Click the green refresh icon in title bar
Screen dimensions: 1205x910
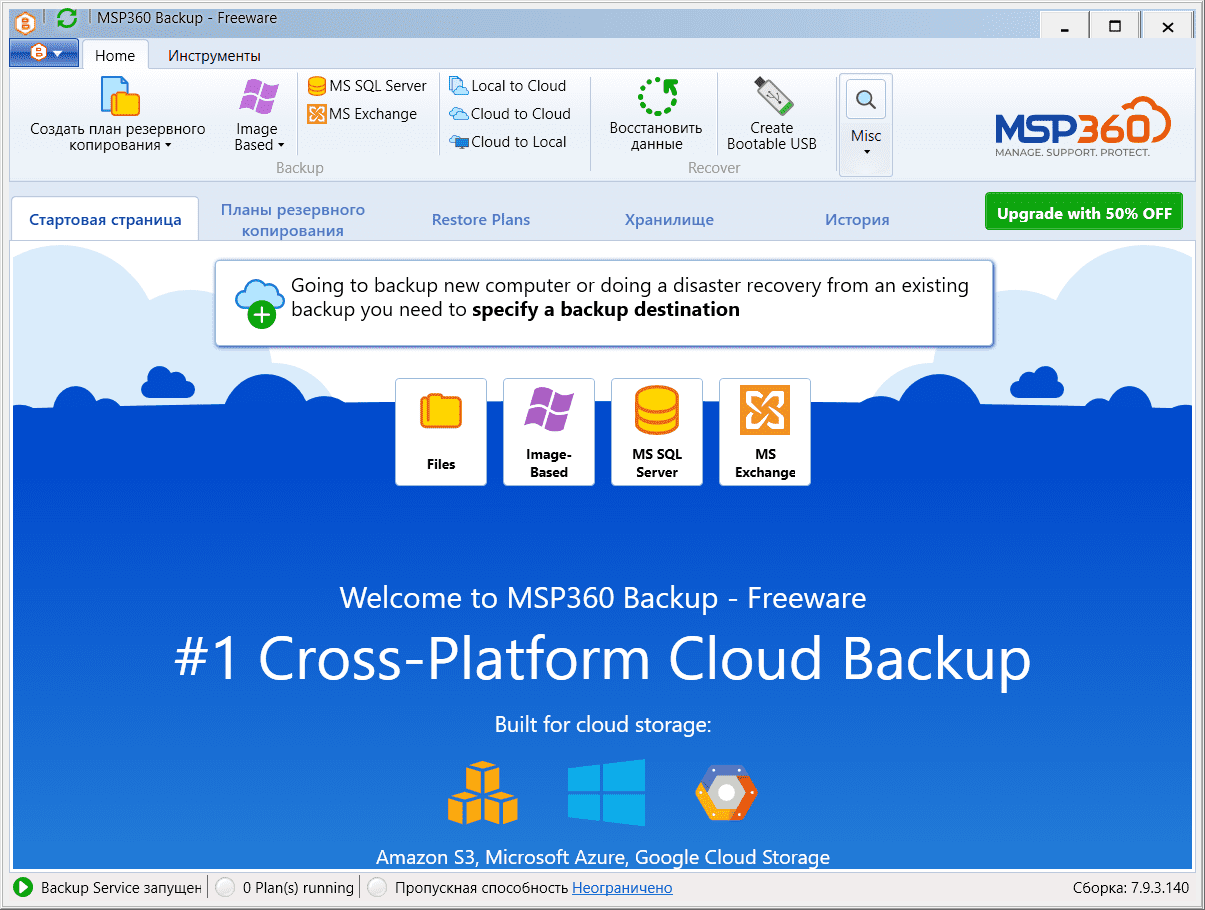(67, 18)
